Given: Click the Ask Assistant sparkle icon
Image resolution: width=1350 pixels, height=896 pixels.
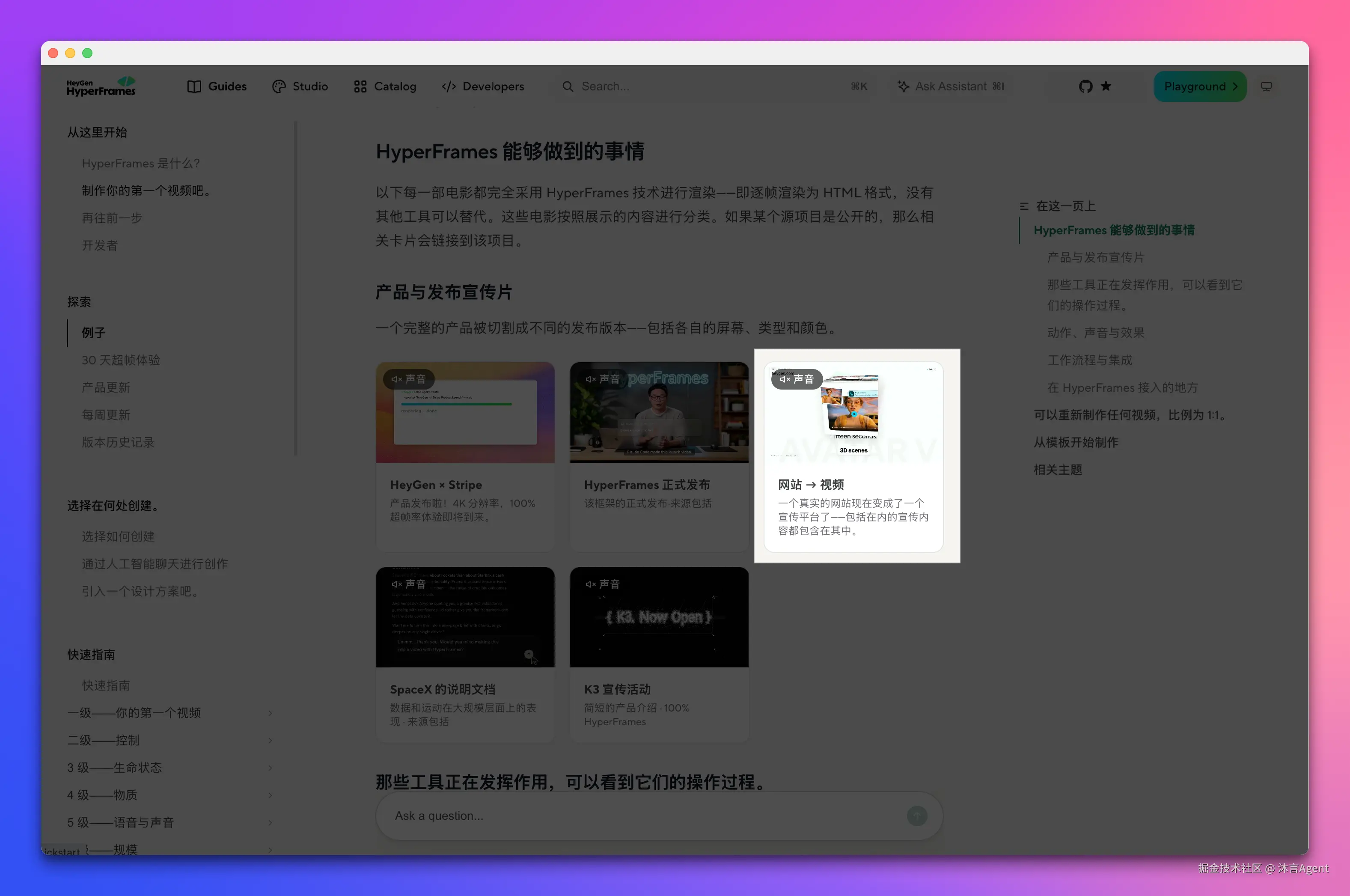Looking at the screenshot, I should coord(903,86).
